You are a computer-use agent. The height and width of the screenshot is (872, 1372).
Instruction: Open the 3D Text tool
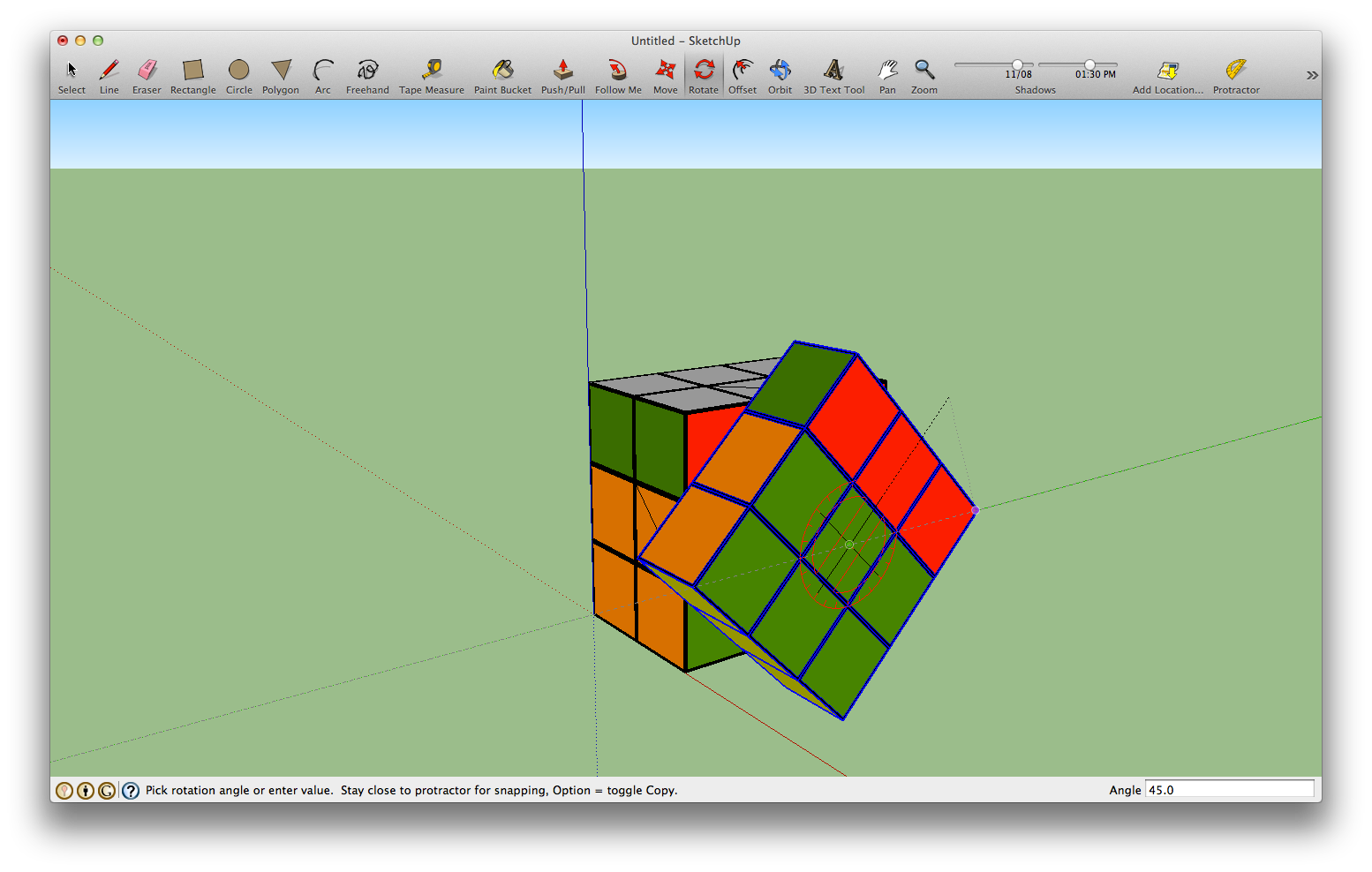833,71
